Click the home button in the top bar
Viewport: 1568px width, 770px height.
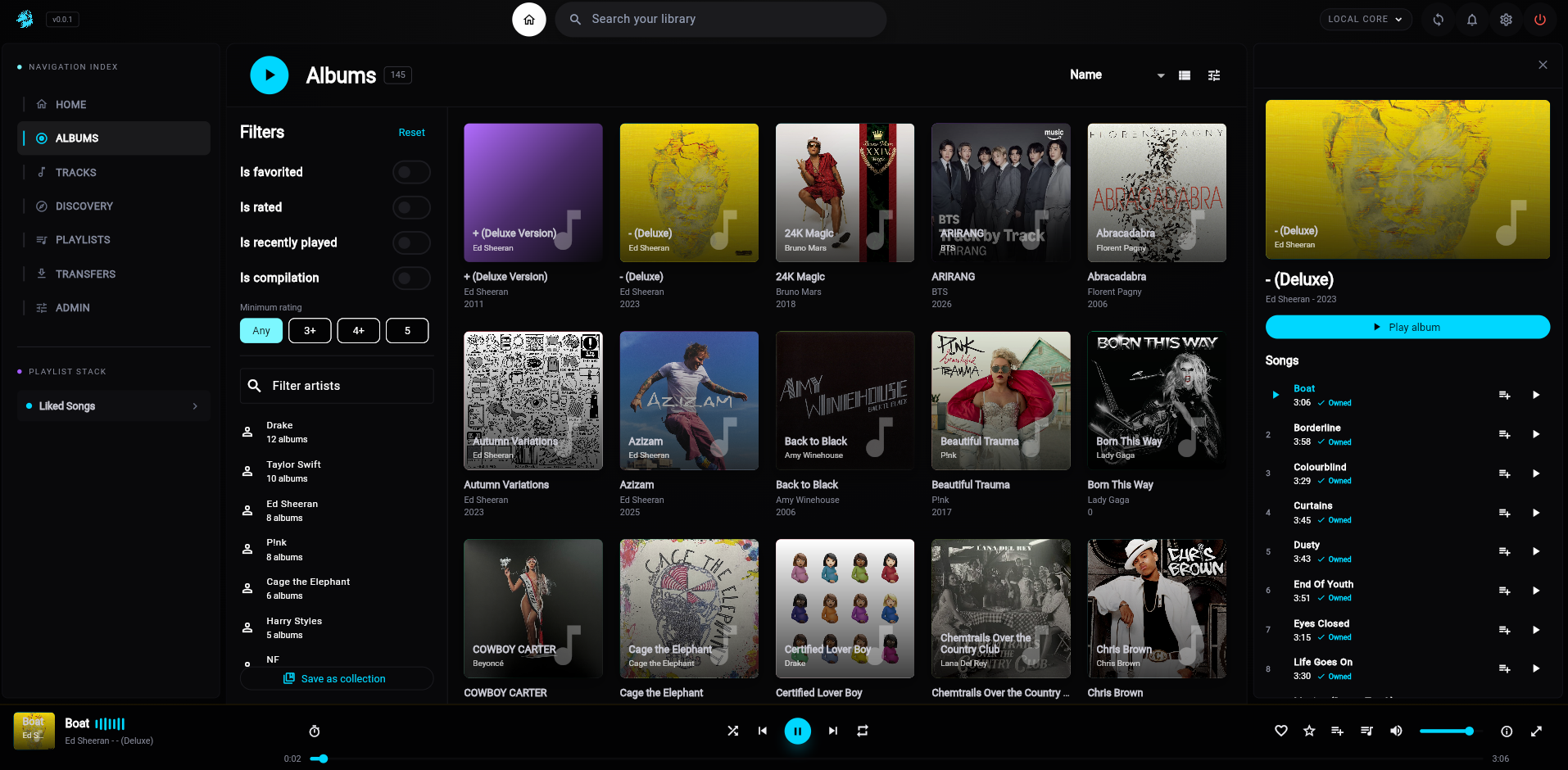click(x=529, y=20)
